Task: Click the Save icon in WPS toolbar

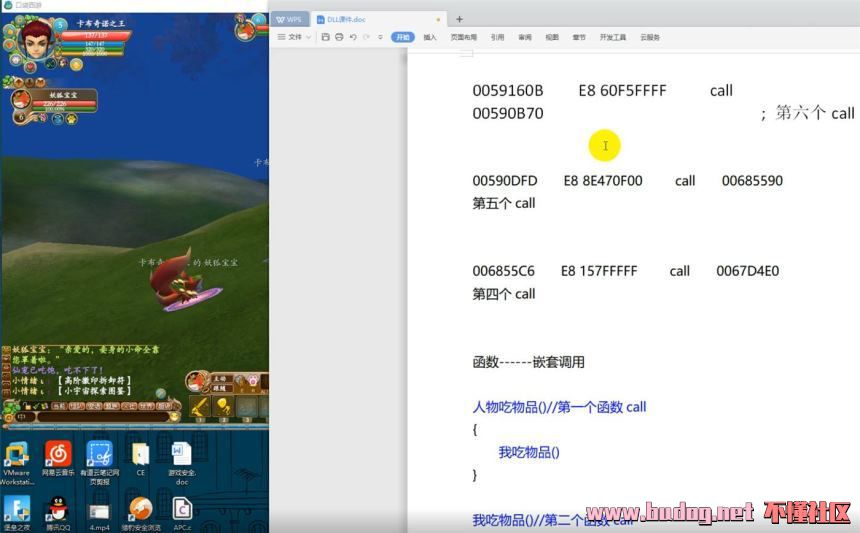Action: (x=324, y=37)
